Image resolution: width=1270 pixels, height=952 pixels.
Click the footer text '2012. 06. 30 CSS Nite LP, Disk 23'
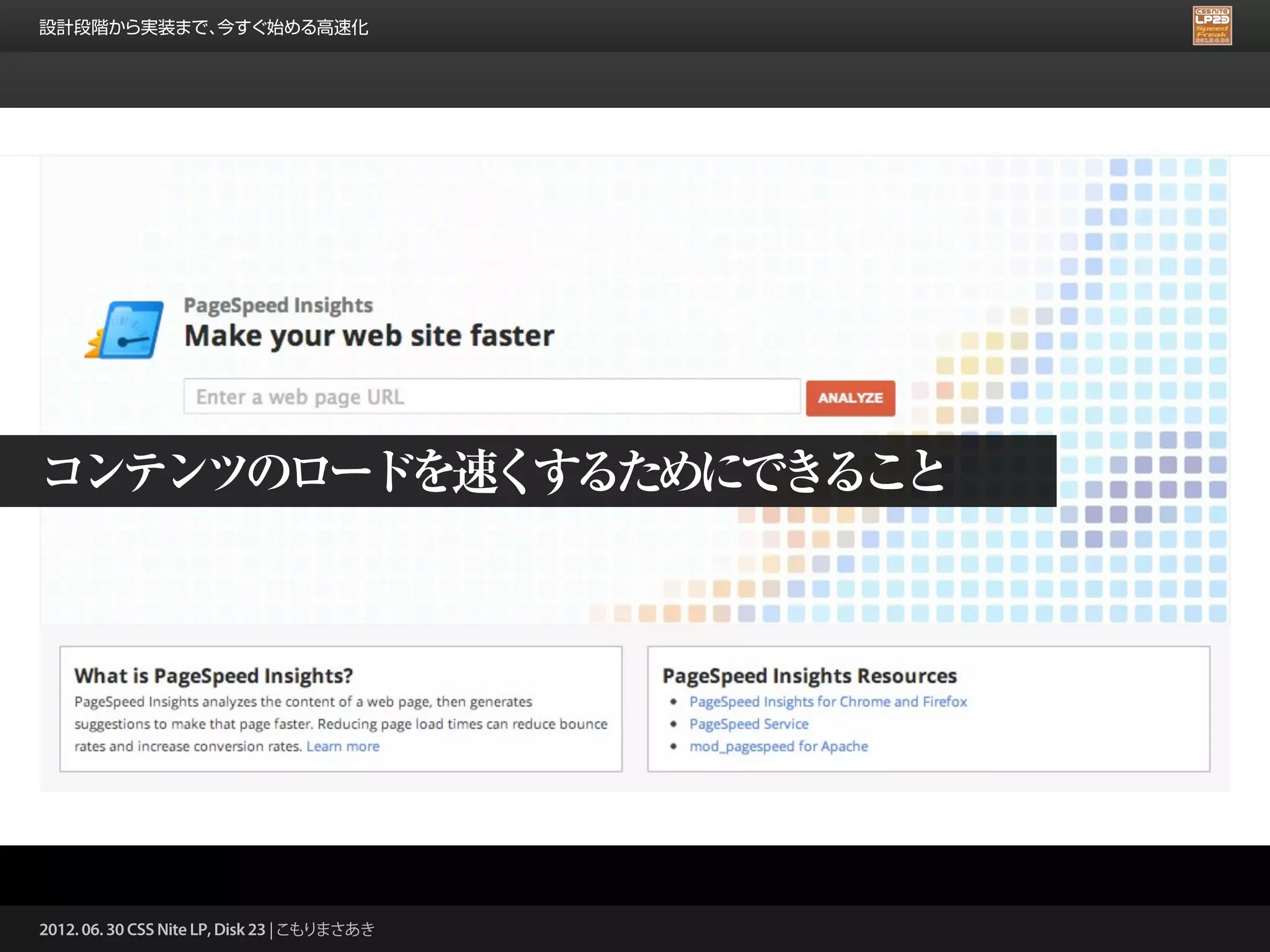[x=152, y=929]
